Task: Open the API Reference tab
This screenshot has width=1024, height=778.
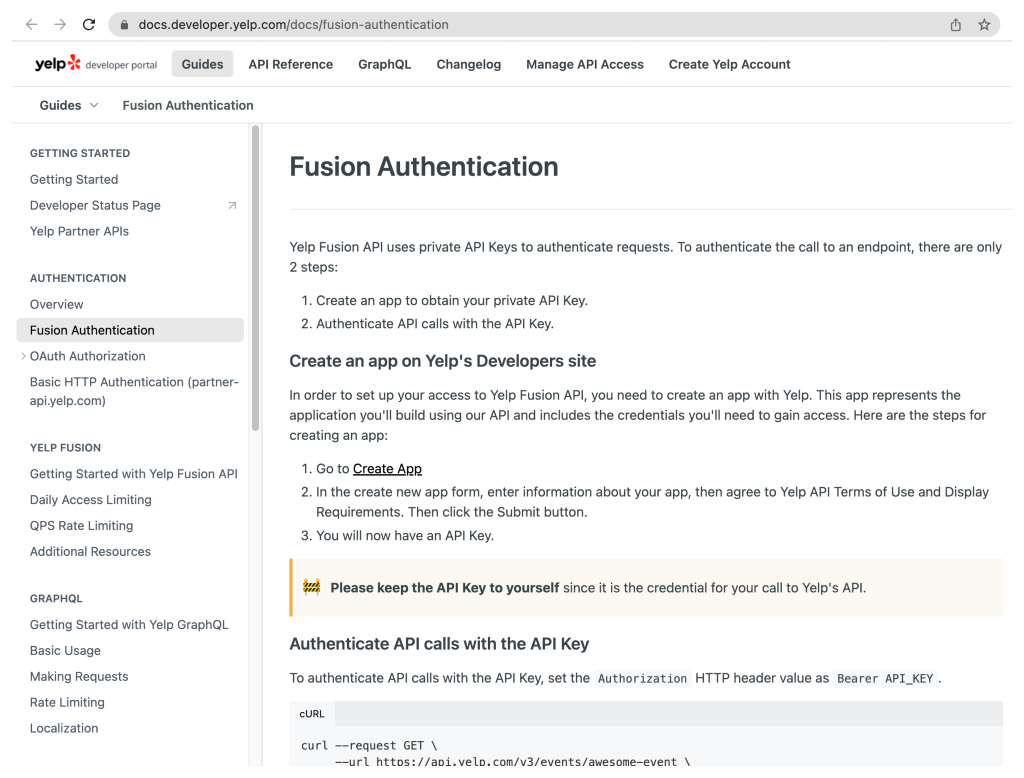Action: [x=291, y=64]
